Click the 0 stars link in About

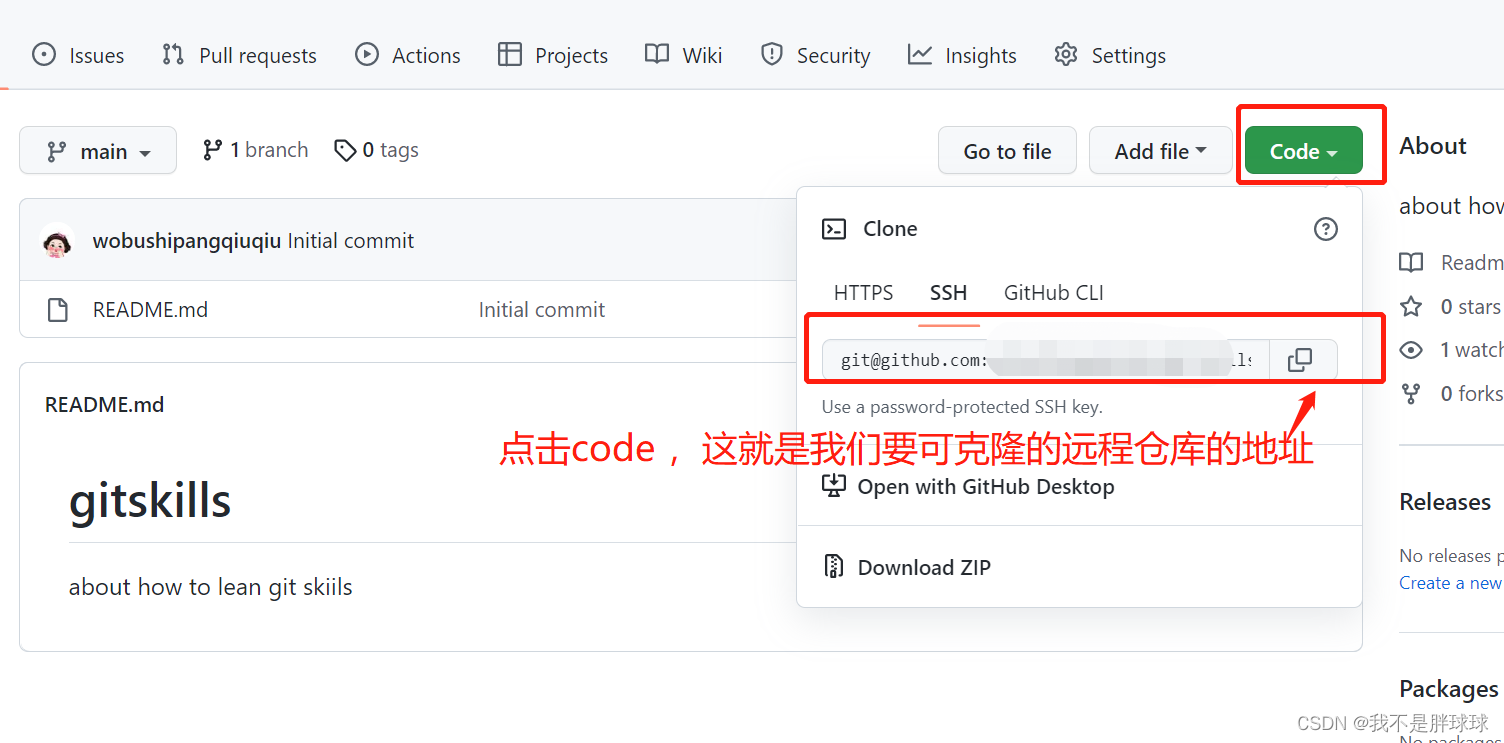coord(1470,307)
